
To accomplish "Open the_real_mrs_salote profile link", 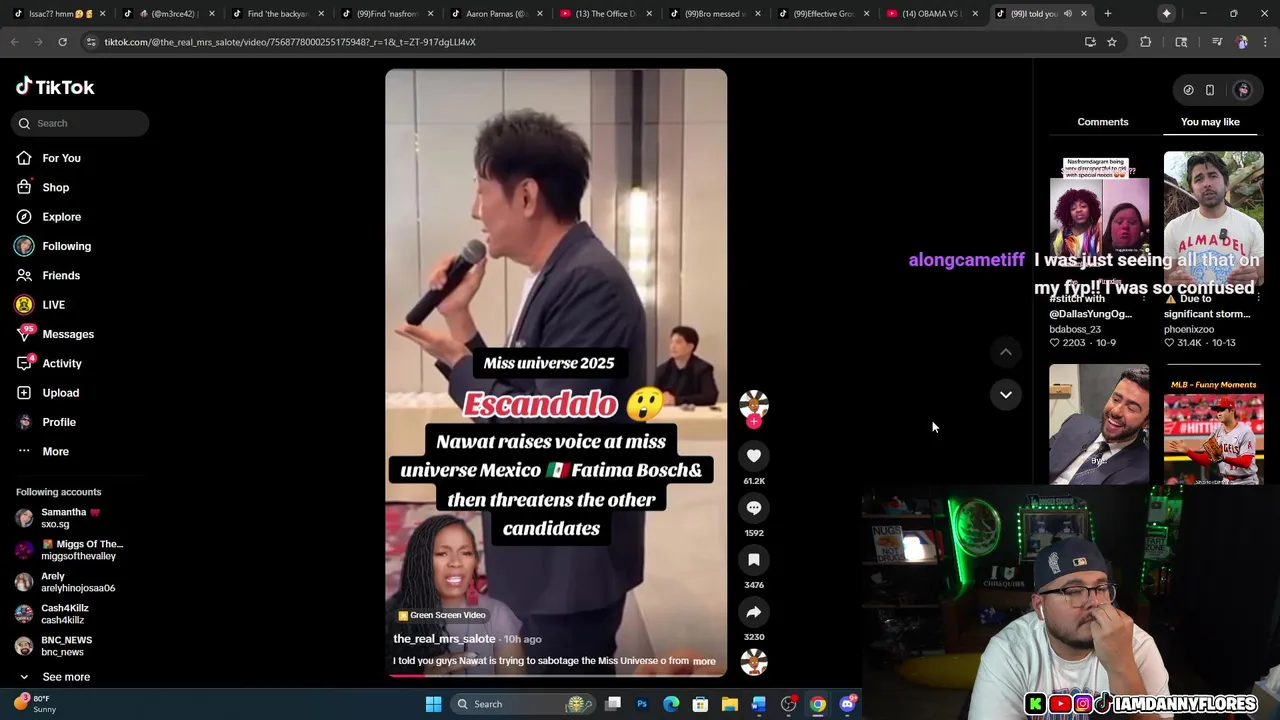I will point(444,639).
